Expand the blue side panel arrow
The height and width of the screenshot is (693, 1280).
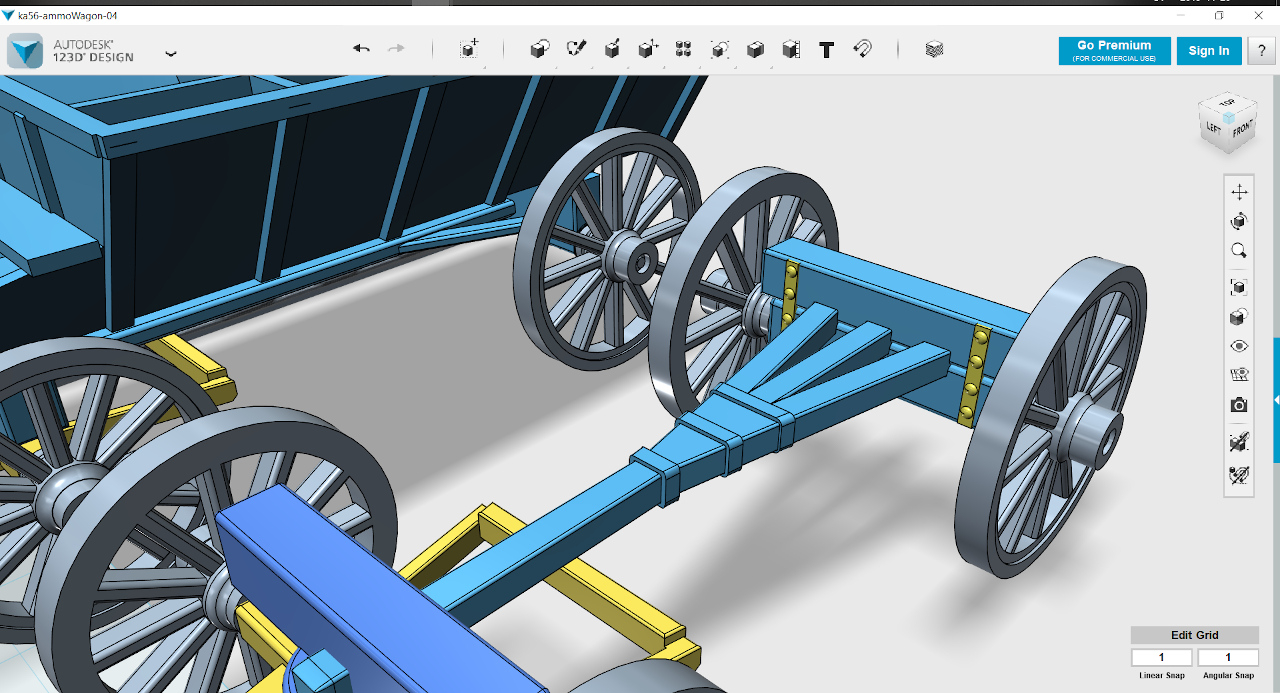(x=1276, y=400)
